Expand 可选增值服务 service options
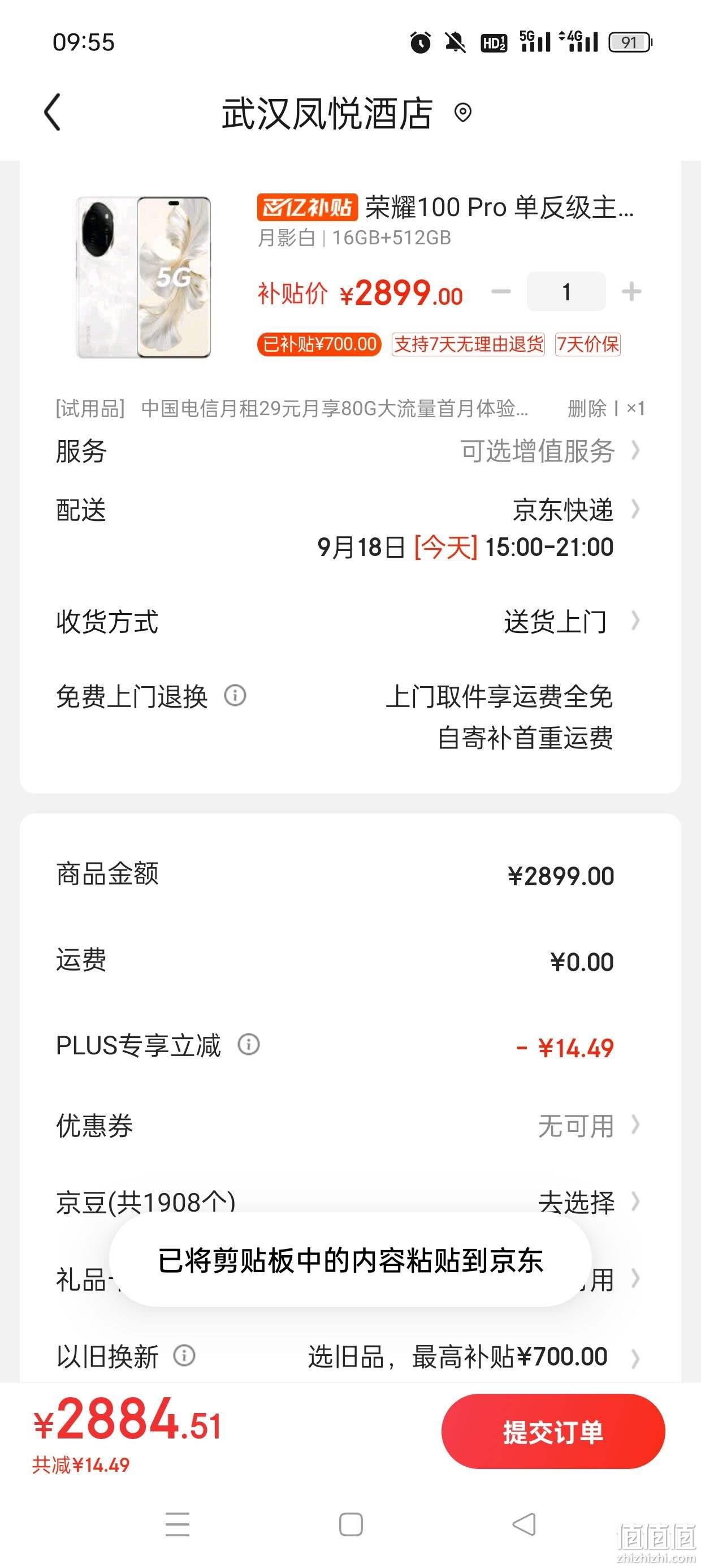 tap(350, 451)
